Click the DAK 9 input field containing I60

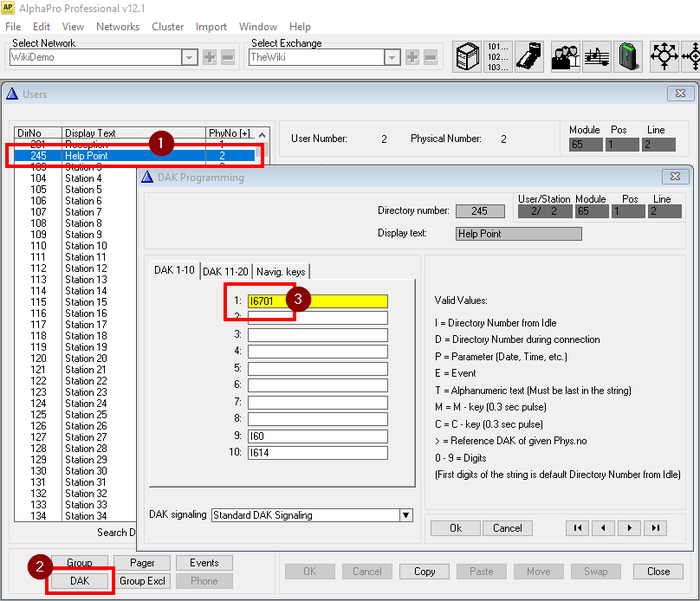317,436
